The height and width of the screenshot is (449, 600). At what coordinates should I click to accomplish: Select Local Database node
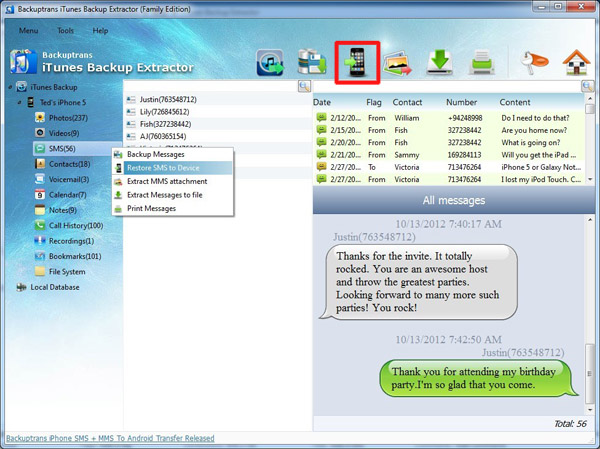click(x=48, y=287)
